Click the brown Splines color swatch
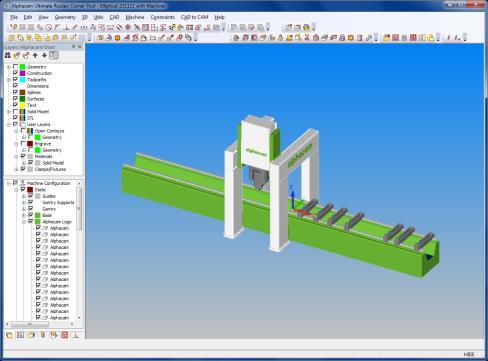This screenshot has width=488, height=361. click(23, 92)
